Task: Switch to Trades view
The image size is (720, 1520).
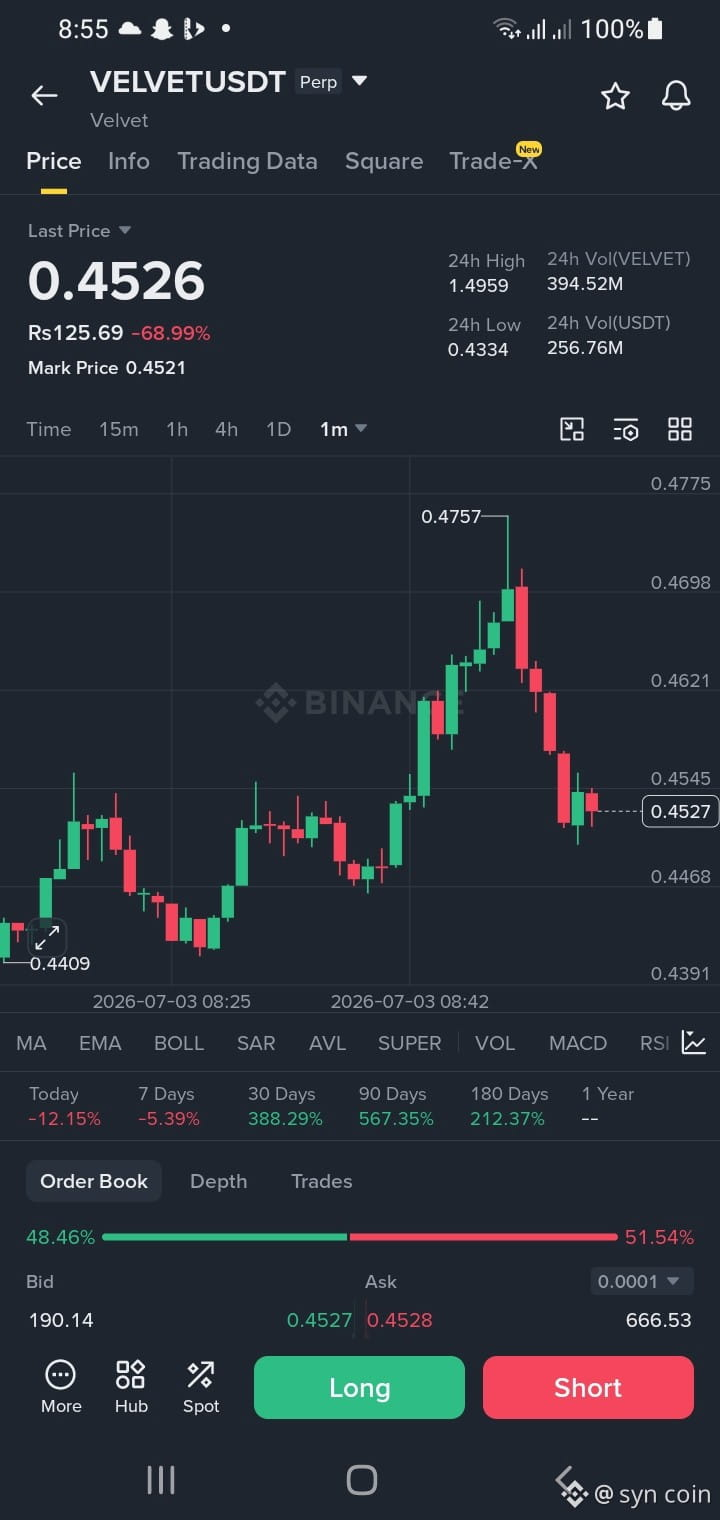Action: click(x=321, y=1181)
